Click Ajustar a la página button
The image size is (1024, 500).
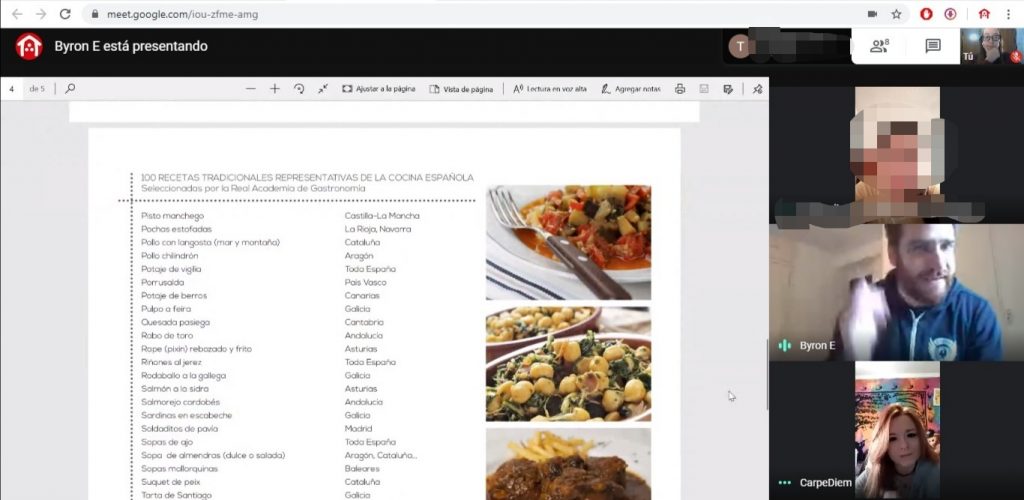(x=378, y=89)
